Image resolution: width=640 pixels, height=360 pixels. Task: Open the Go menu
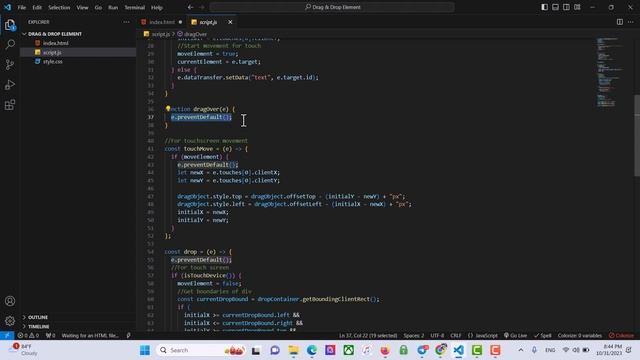pos(98,7)
